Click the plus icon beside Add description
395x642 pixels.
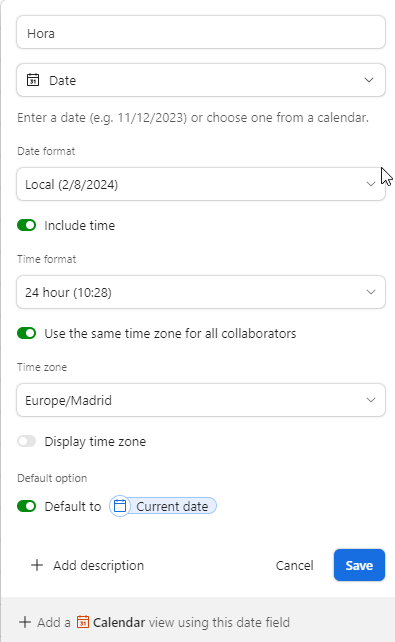pyautogui.click(x=37, y=565)
